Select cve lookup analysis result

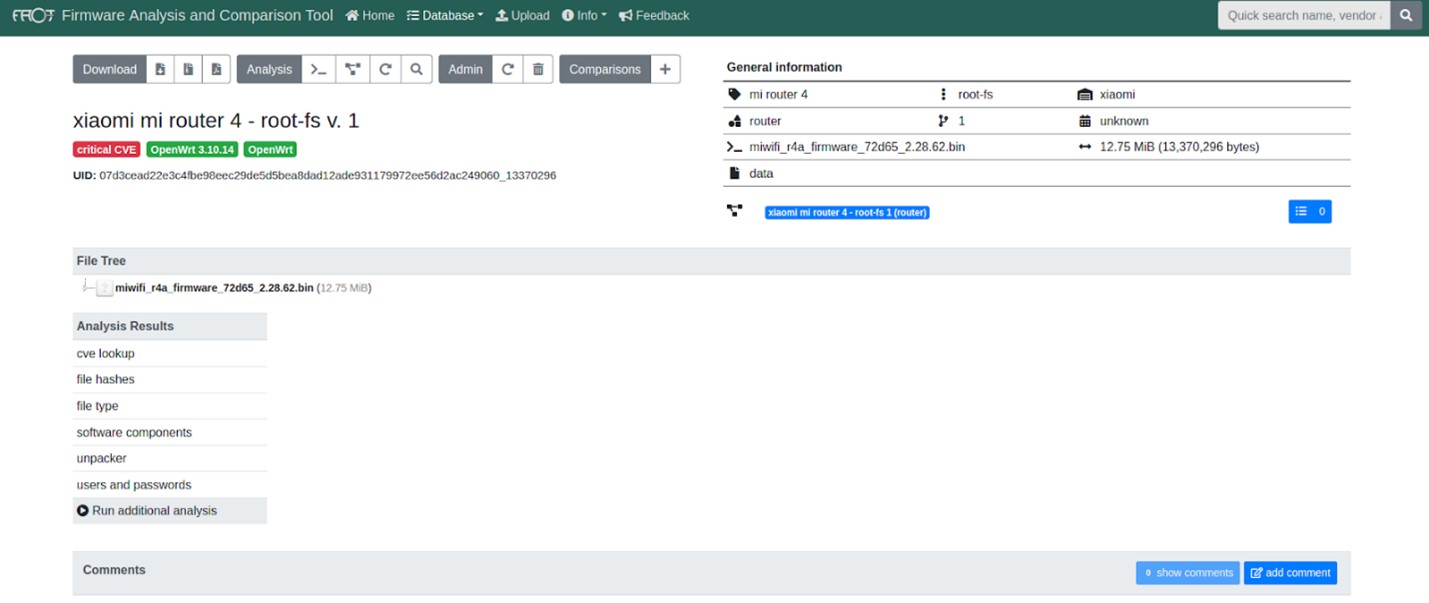coord(170,353)
